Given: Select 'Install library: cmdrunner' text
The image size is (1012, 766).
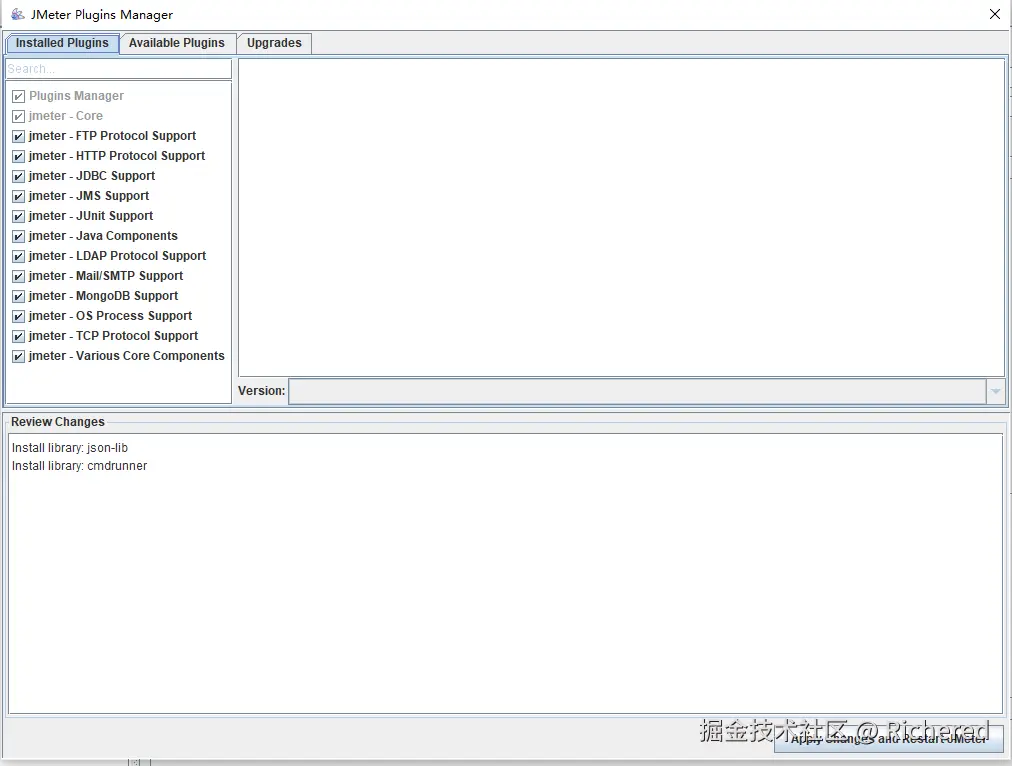Looking at the screenshot, I should point(79,466).
